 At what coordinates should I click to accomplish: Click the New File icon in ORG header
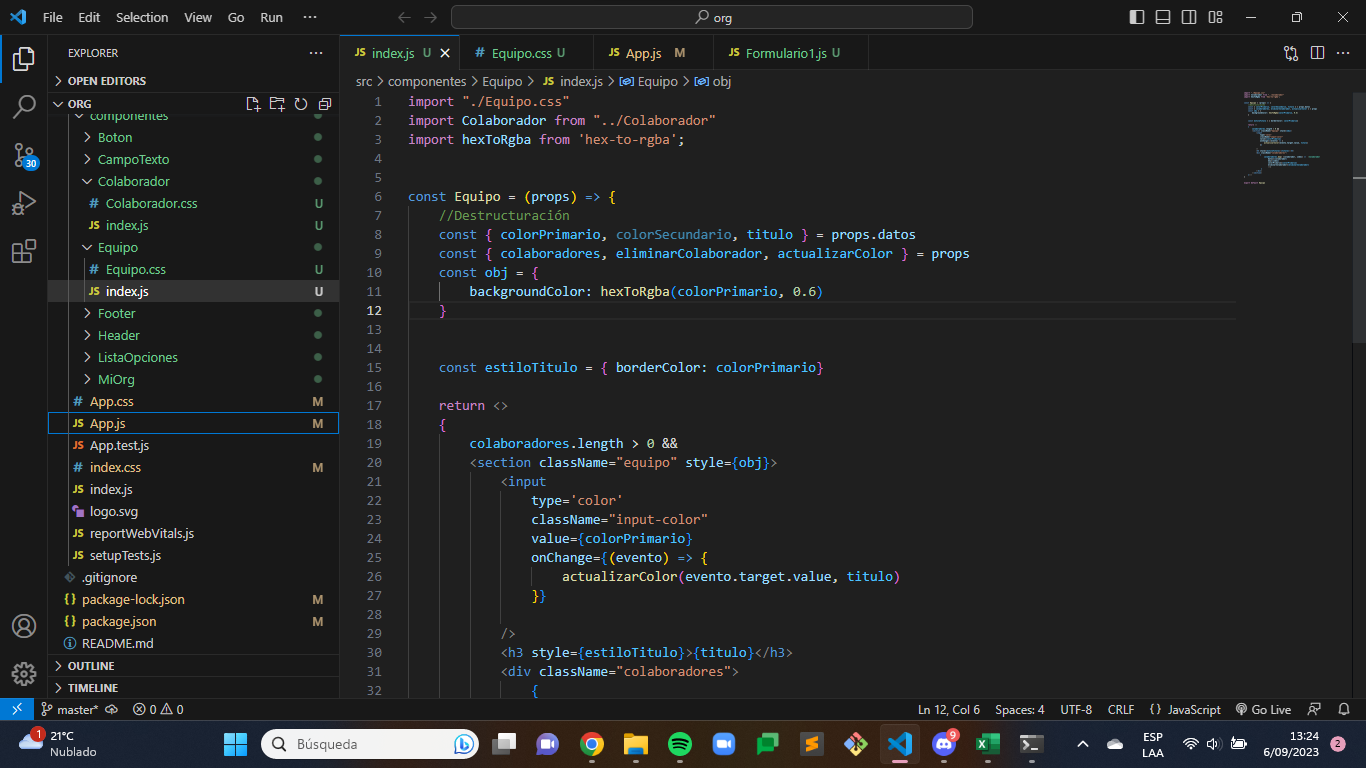(253, 104)
